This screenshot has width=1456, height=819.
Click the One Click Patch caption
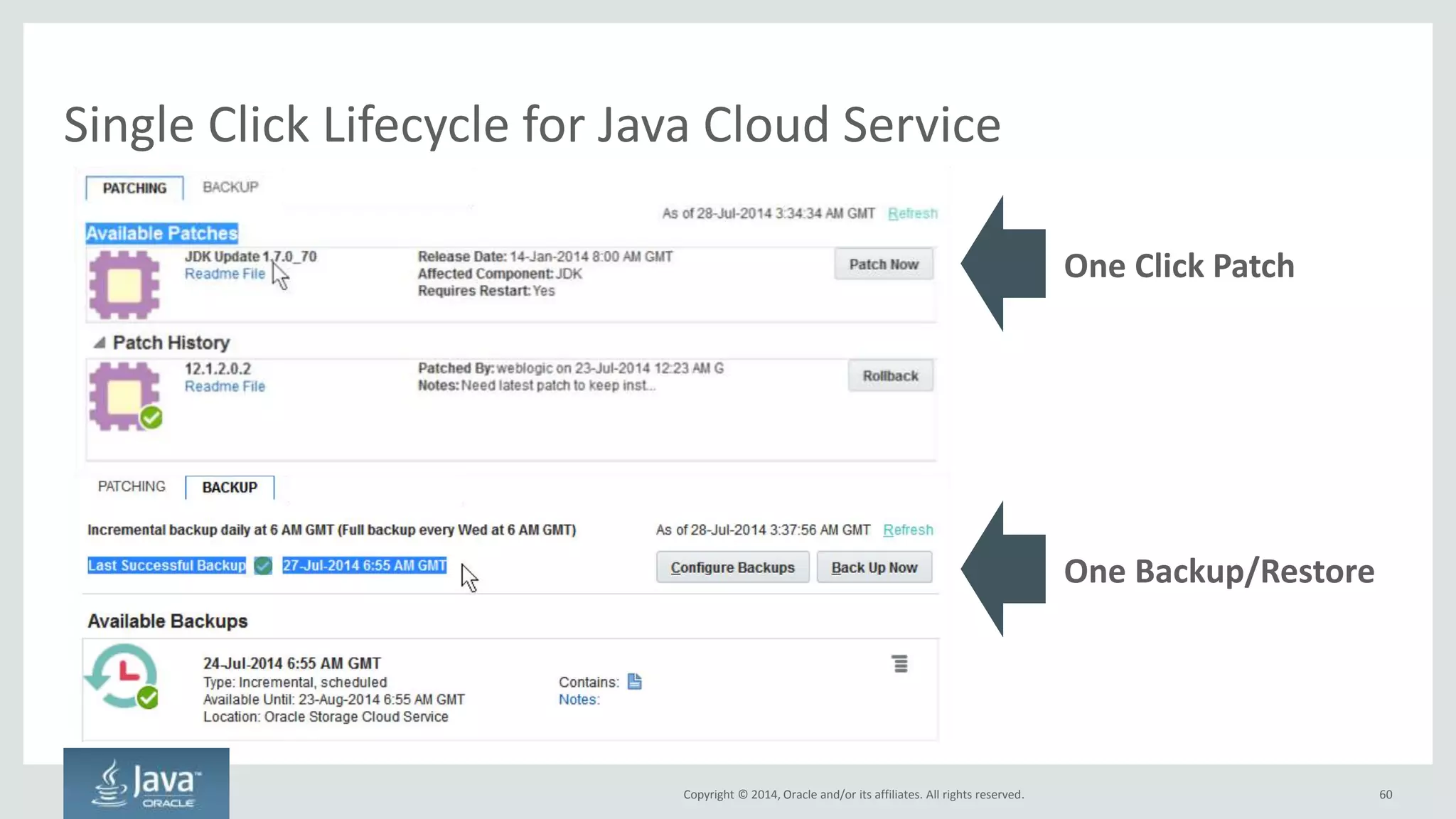pos(1179,266)
